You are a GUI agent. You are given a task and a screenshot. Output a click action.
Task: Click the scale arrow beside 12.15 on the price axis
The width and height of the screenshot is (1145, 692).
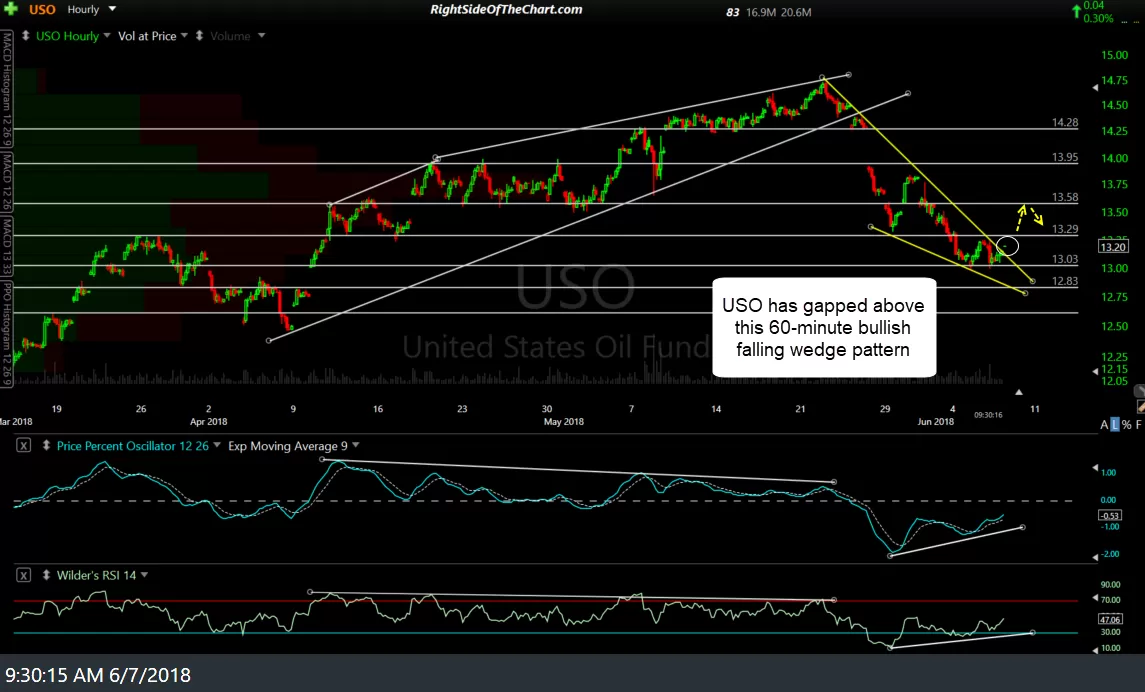1095,372
